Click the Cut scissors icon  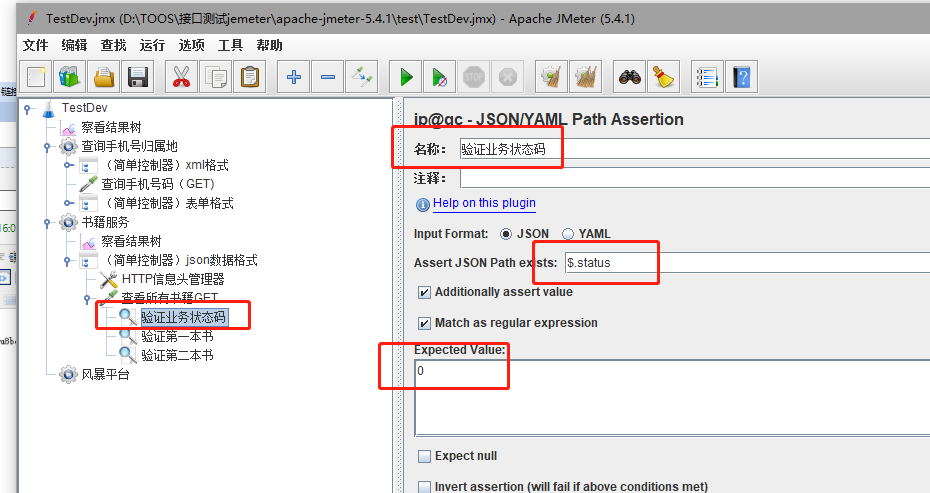coord(181,77)
